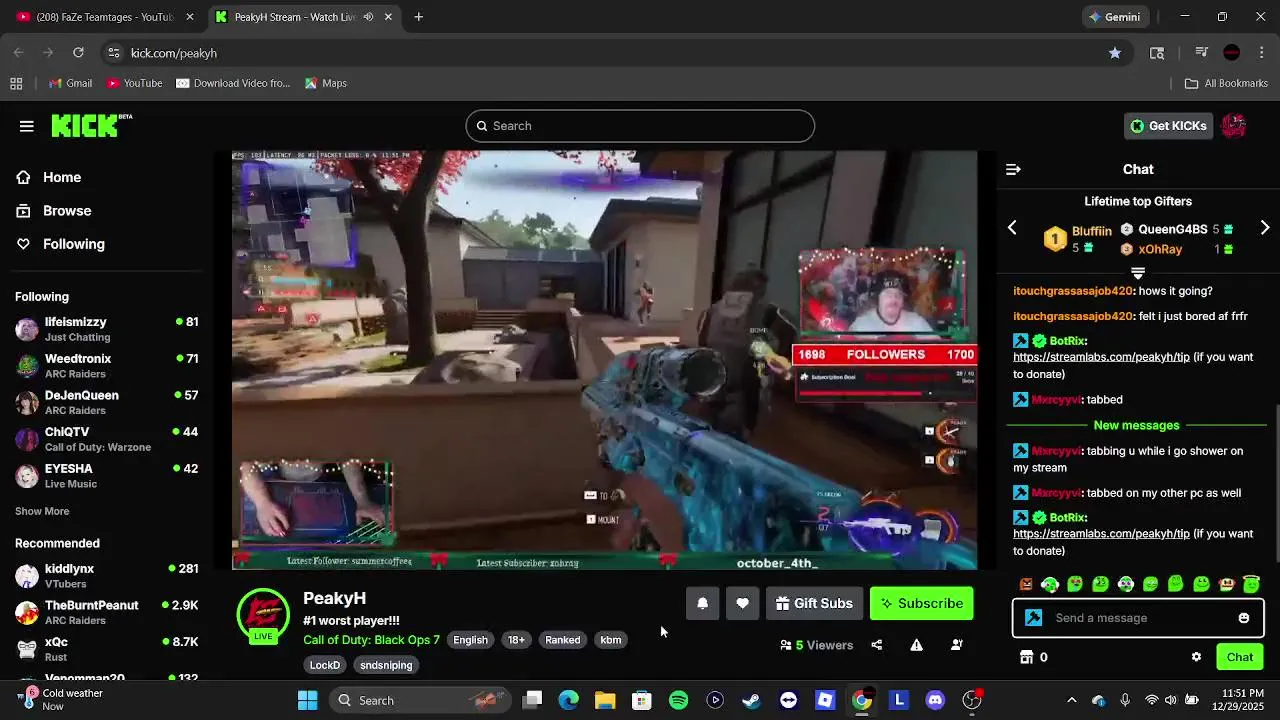Select the sndsniping tag
The image size is (1280, 720).
[x=386, y=665]
